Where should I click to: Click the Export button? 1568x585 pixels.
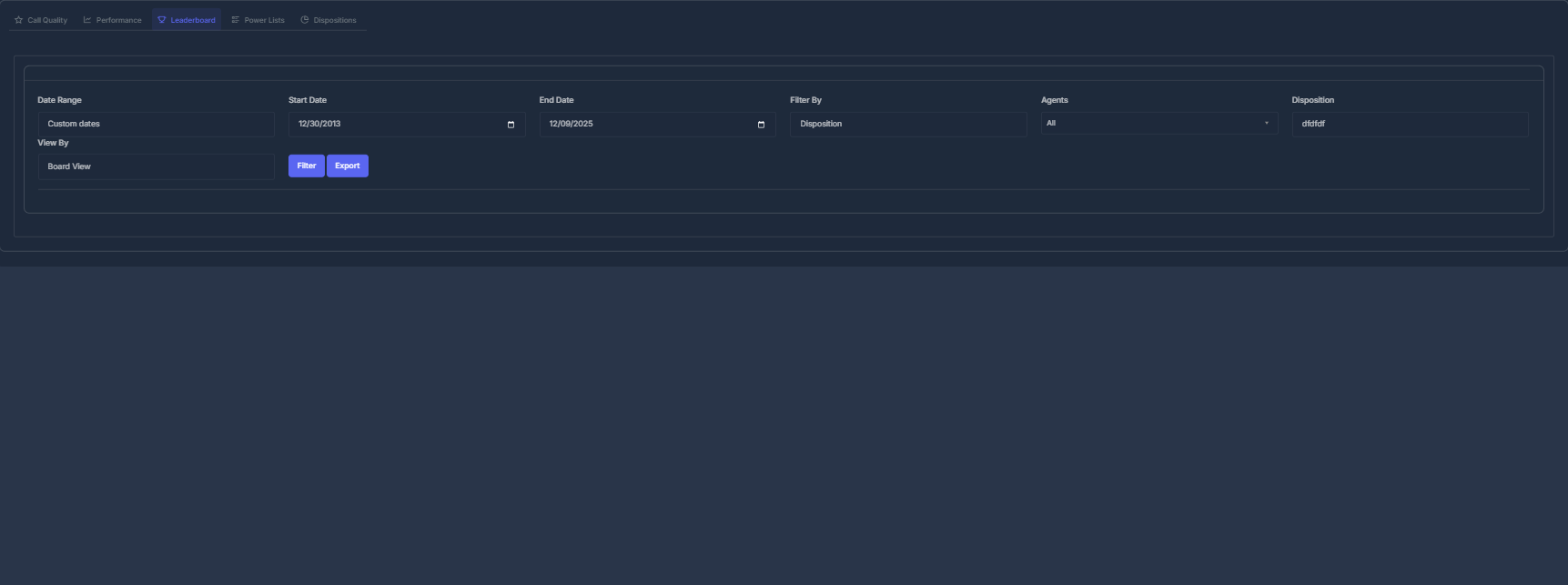click(348, 166)
